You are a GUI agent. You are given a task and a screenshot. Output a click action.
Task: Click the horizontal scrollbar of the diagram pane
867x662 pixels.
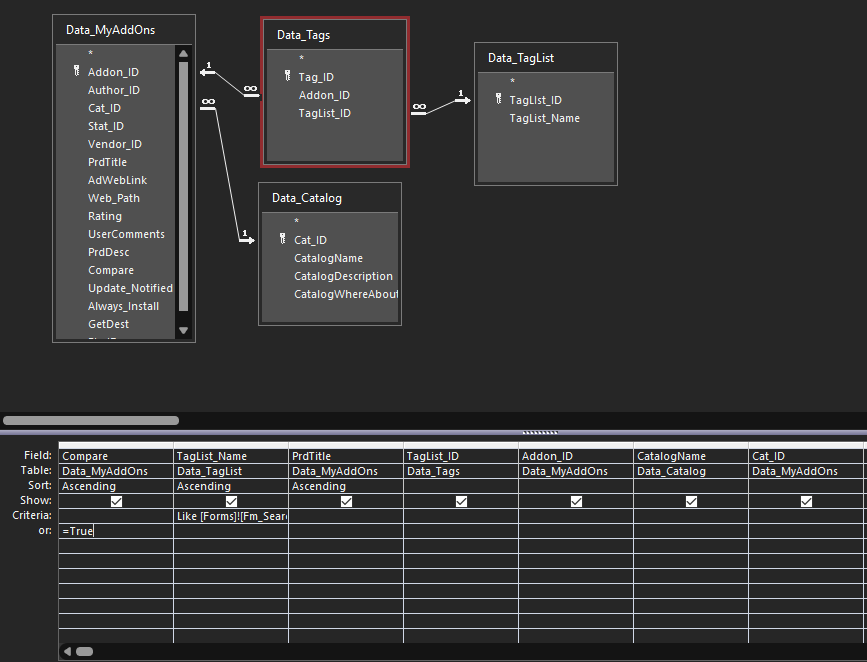coord(91,421)
